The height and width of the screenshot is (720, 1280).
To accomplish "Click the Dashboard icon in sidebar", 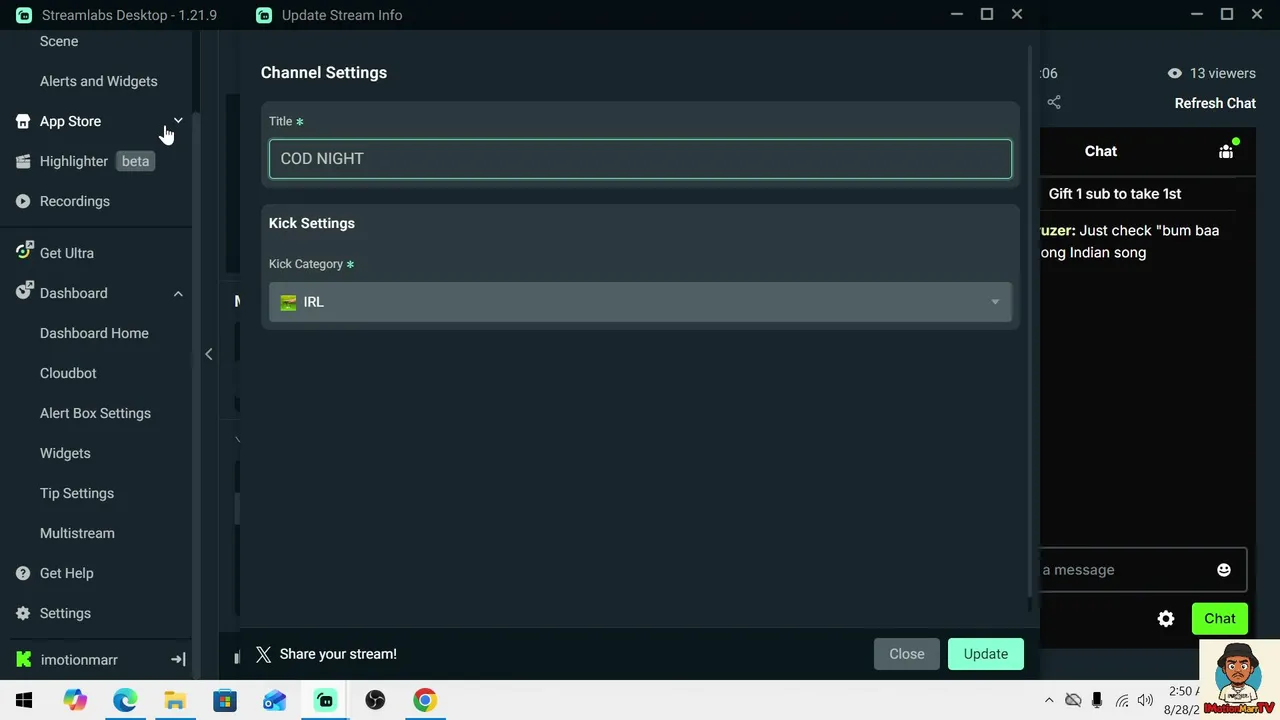I will (x=24, y=292).
